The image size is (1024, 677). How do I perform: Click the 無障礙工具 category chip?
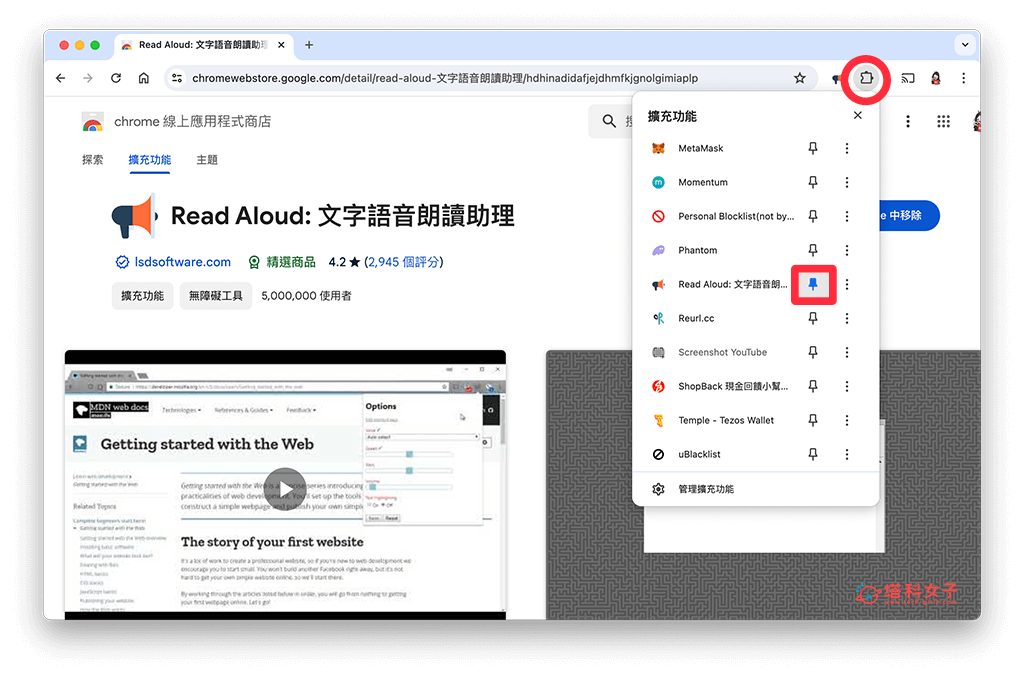click(216, 296)
